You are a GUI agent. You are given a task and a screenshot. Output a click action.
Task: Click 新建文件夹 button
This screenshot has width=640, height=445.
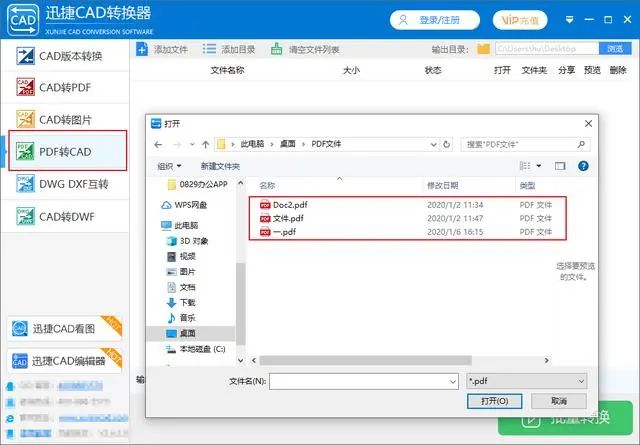tap(220, 166)
